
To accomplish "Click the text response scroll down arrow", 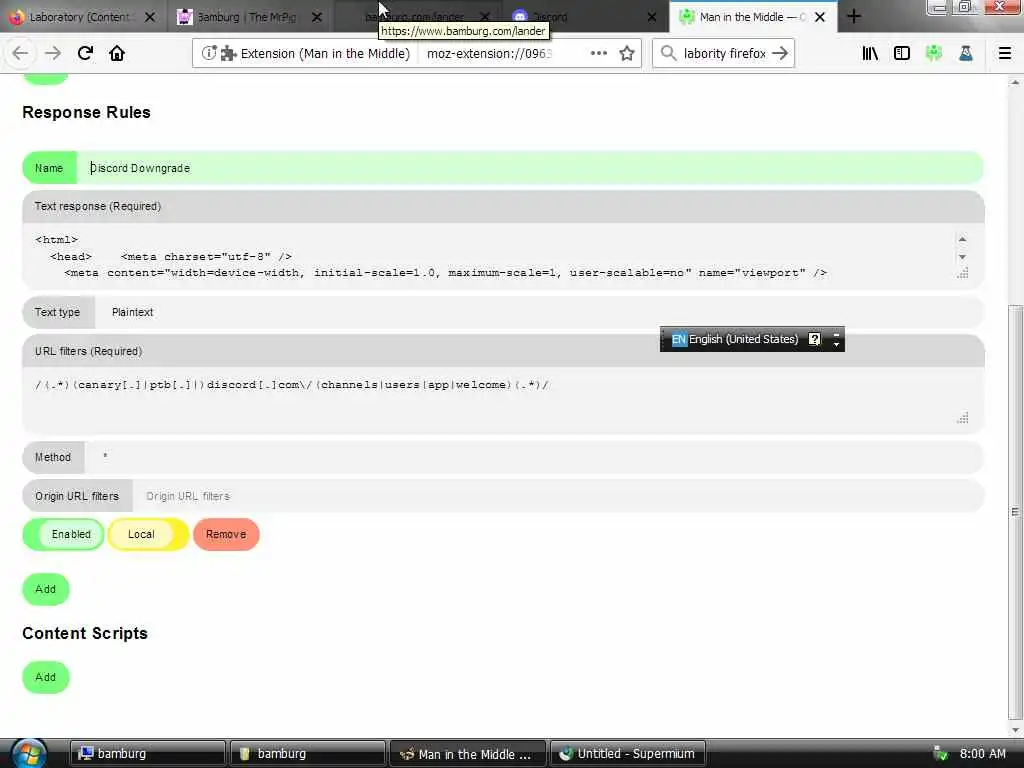I will click(x=962, y=257).
